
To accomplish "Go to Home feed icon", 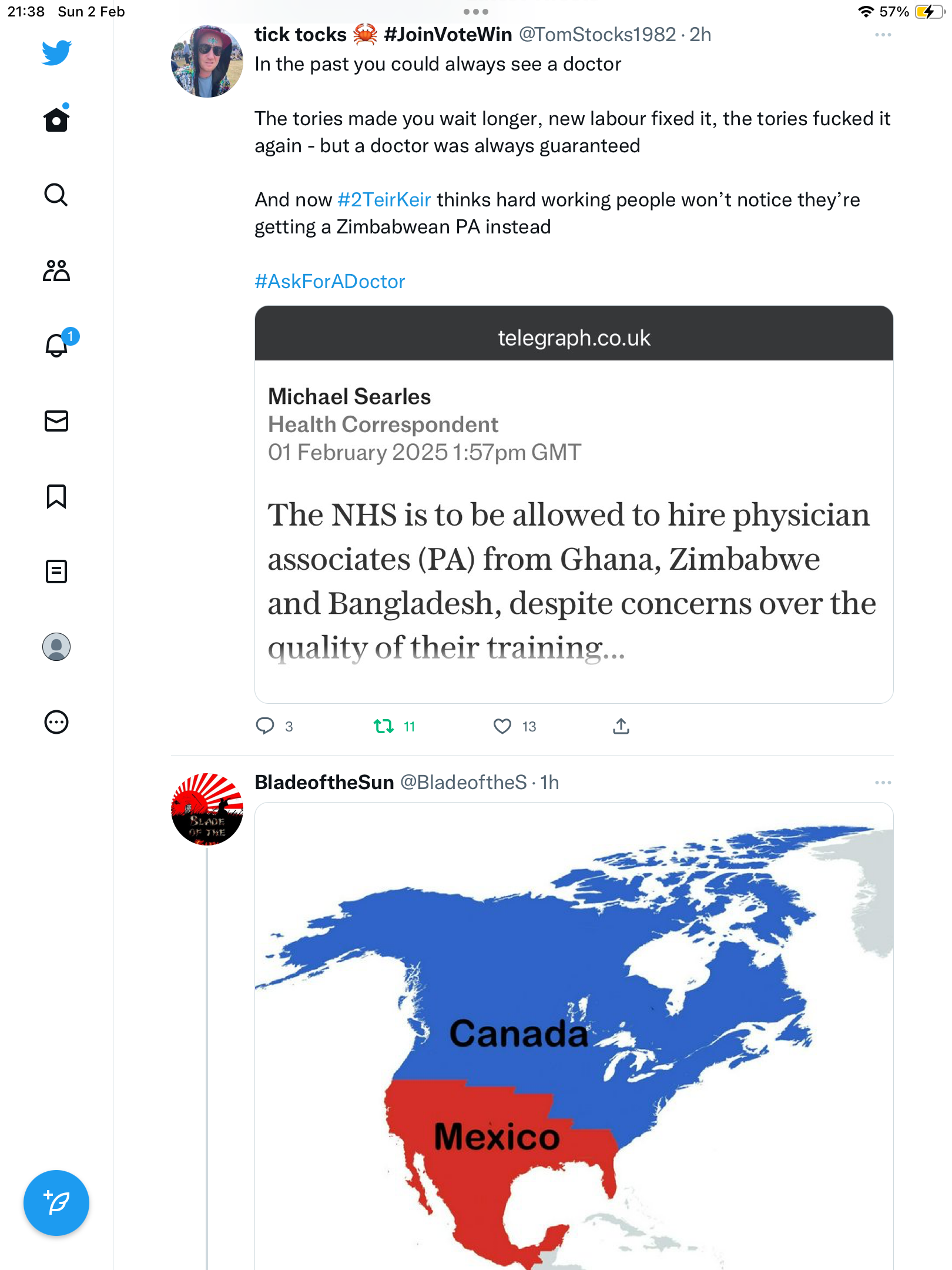I will 56,119.
